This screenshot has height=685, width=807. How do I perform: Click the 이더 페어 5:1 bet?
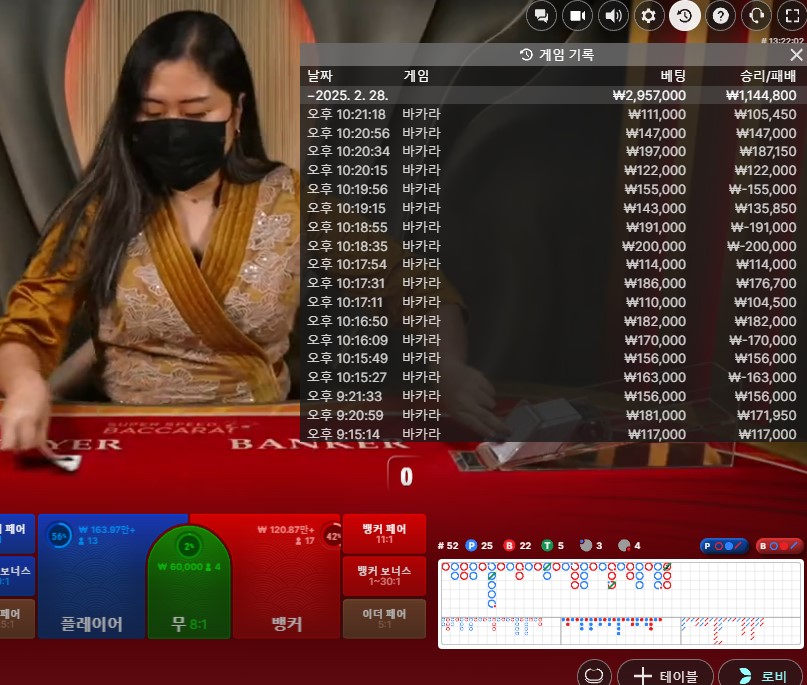(384, 618)
